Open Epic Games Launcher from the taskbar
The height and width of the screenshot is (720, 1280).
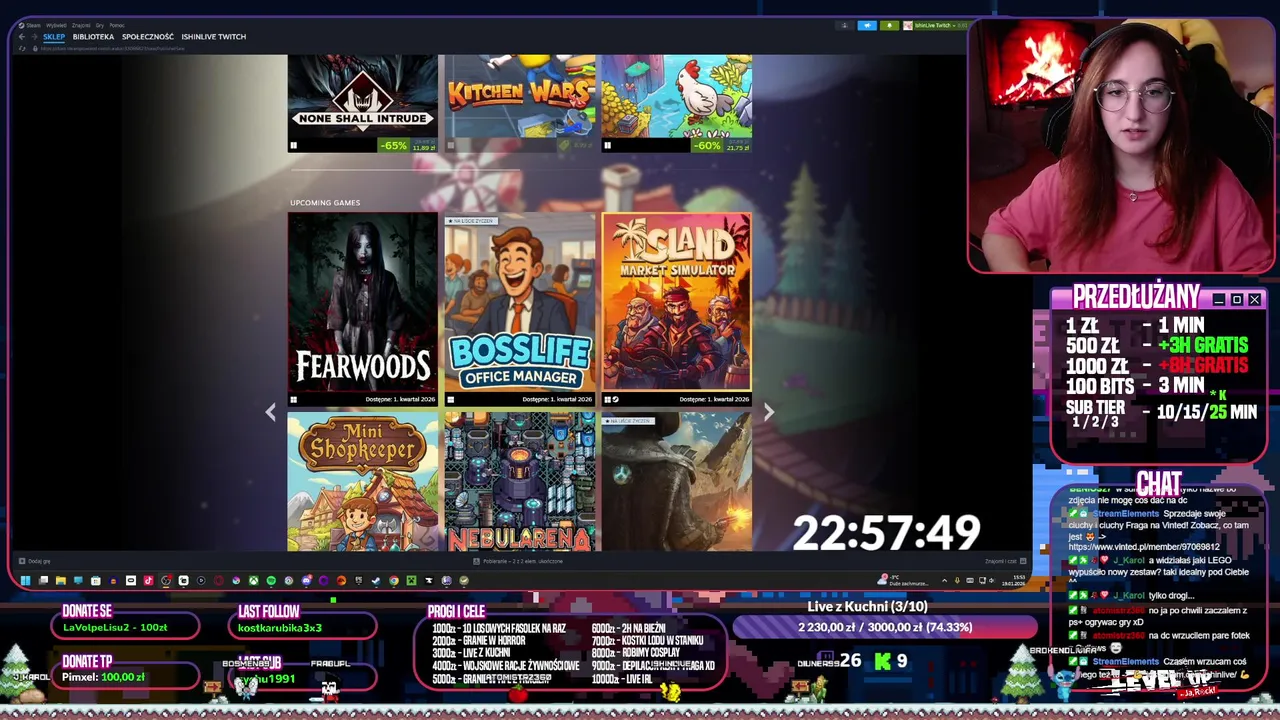click(358, 580)
